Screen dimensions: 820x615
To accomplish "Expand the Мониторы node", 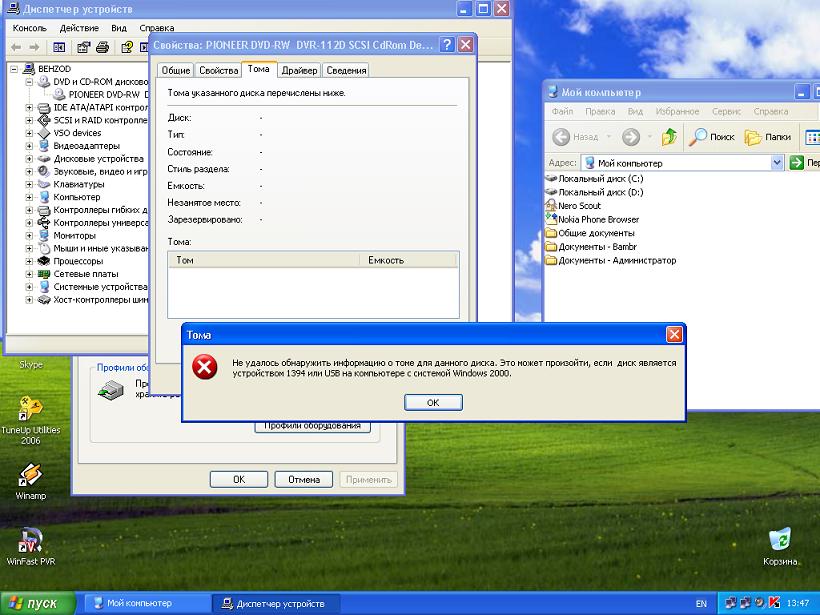I will [x=29, y=236].
